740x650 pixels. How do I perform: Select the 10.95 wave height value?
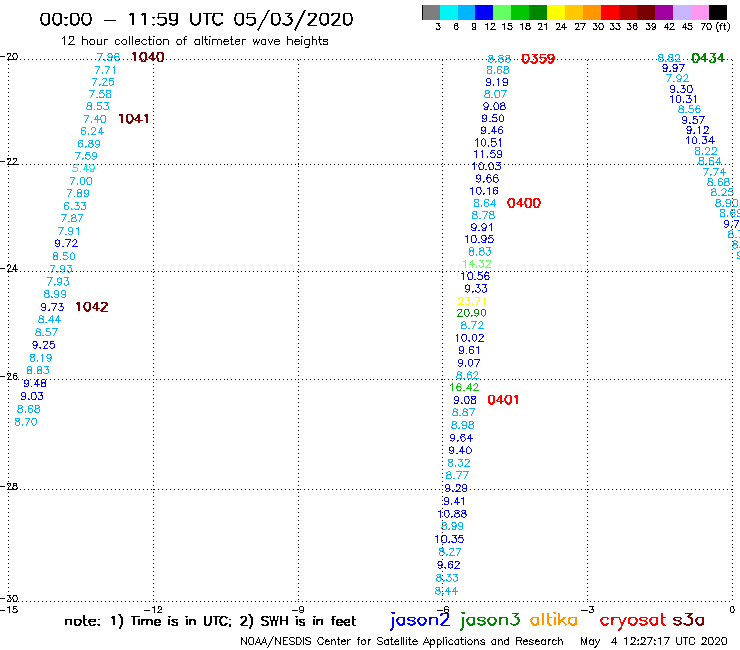(479, 240)
